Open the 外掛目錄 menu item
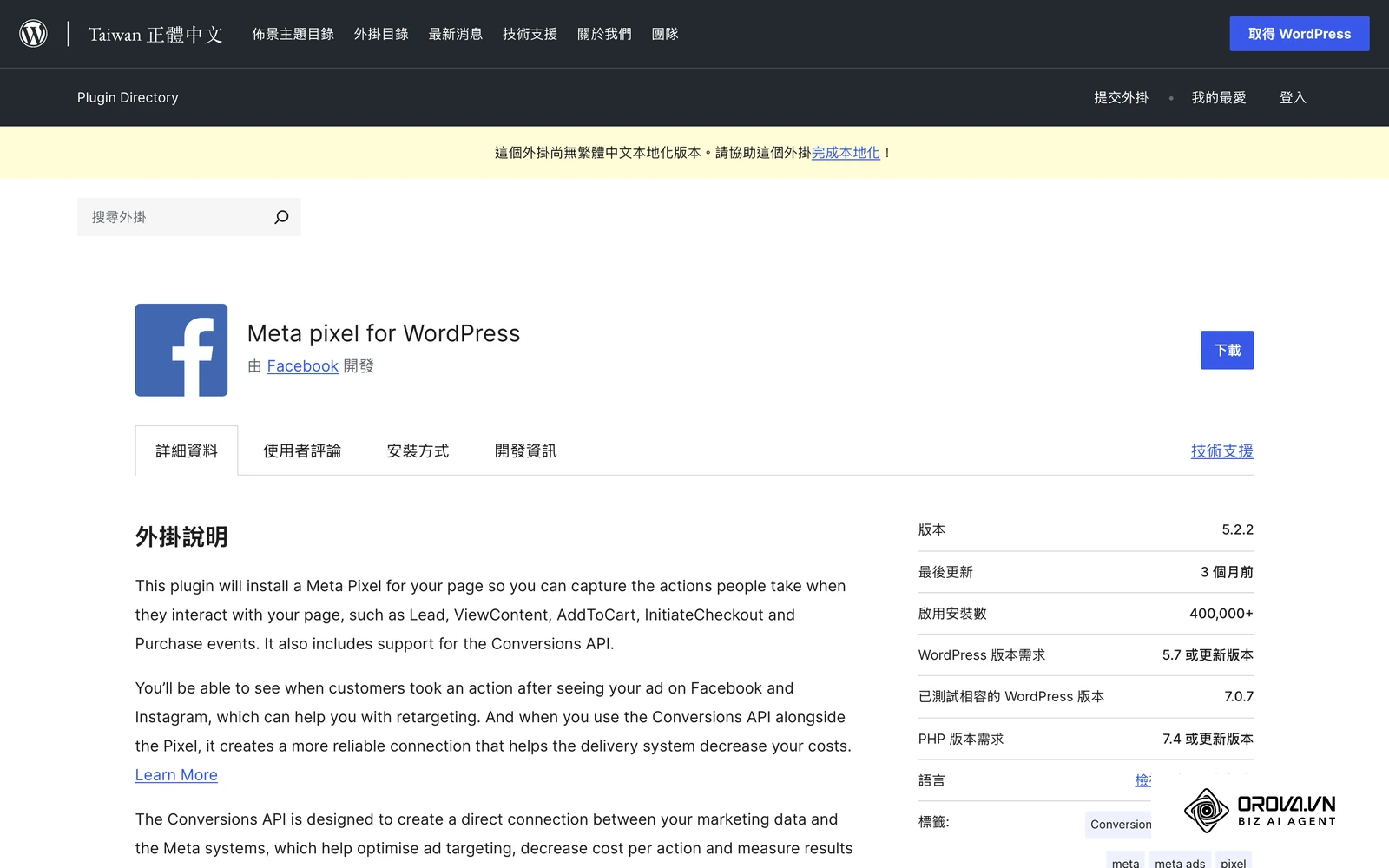1389x868 pixels. 381,34
